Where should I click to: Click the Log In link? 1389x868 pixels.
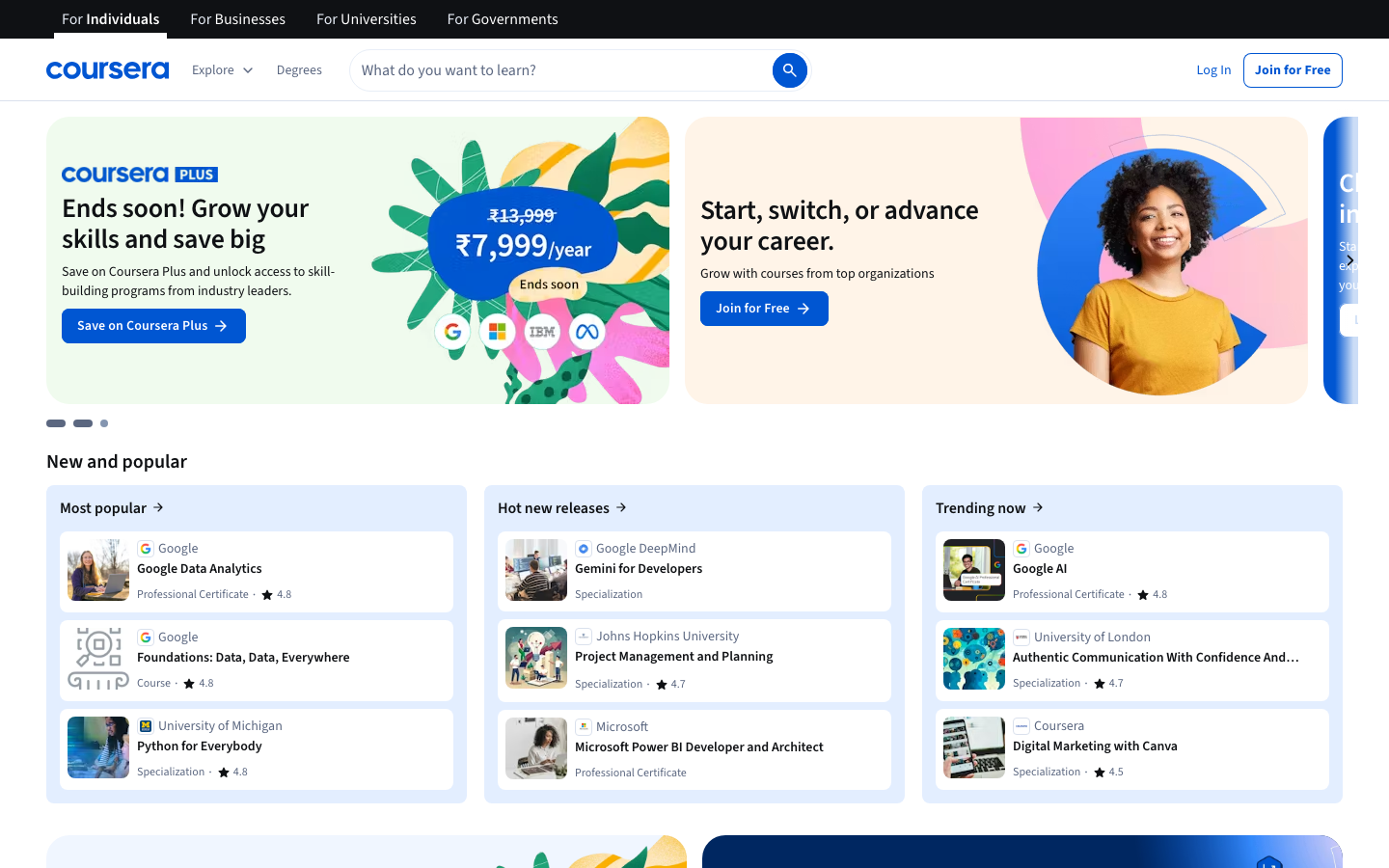(1213, 70)
